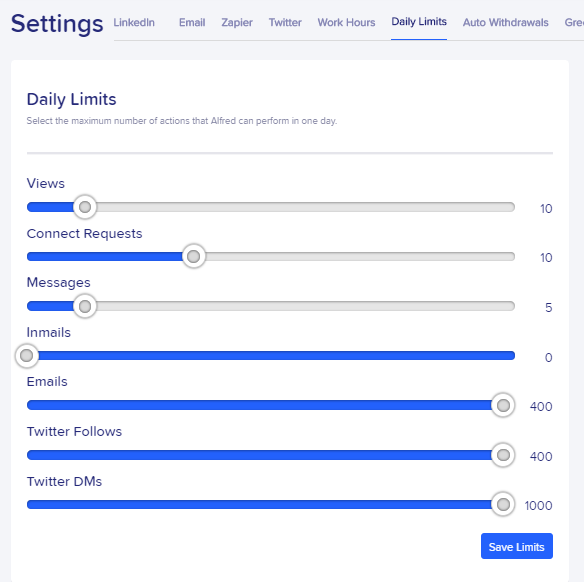Go to the Twitter settings tab
The width and height of the screenshot is (584, 582).
click(285, 22)
